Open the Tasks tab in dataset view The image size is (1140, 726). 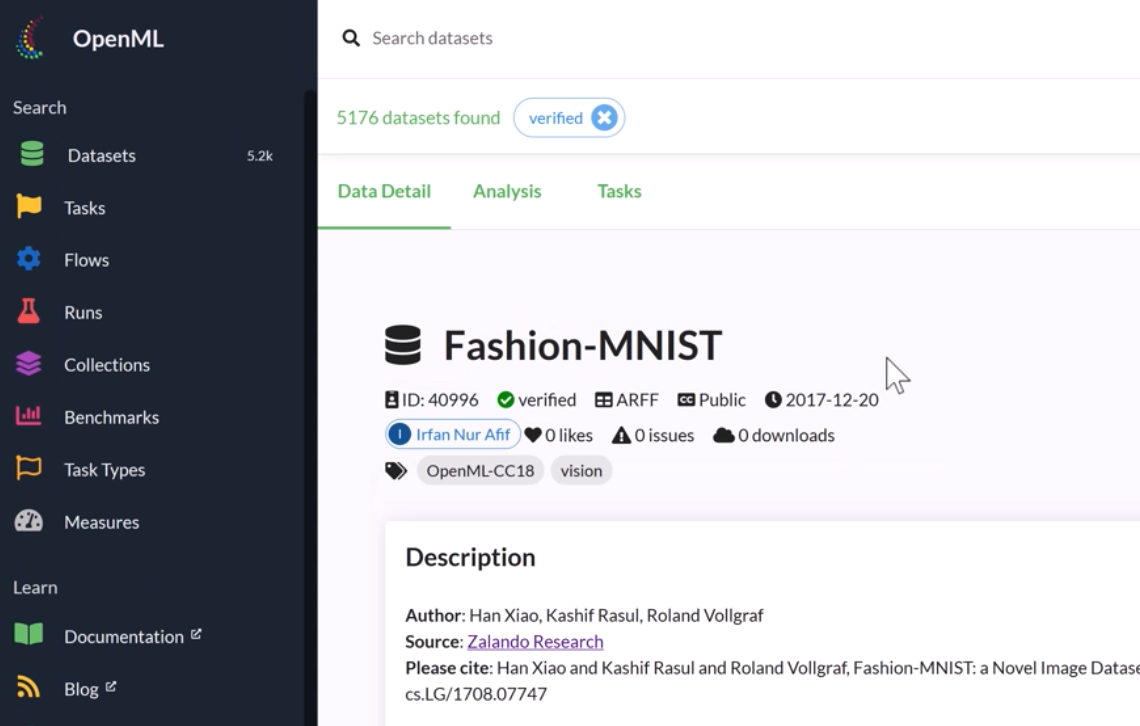click(619, 191)
